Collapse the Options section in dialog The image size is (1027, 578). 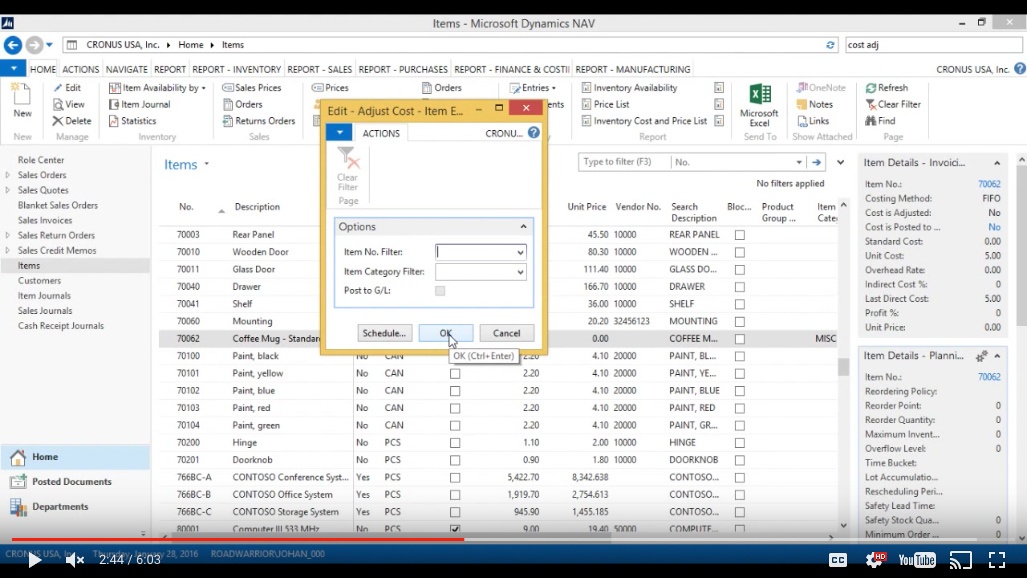(x=523, y=227)
